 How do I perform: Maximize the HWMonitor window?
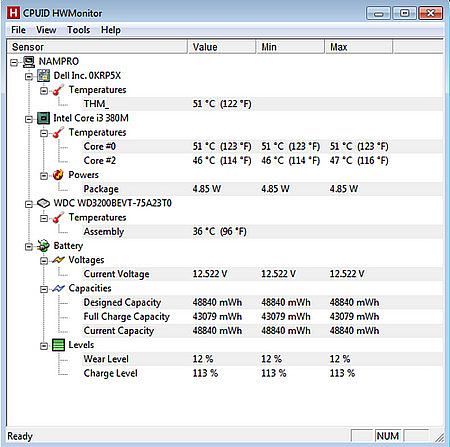tap(404, 13)
